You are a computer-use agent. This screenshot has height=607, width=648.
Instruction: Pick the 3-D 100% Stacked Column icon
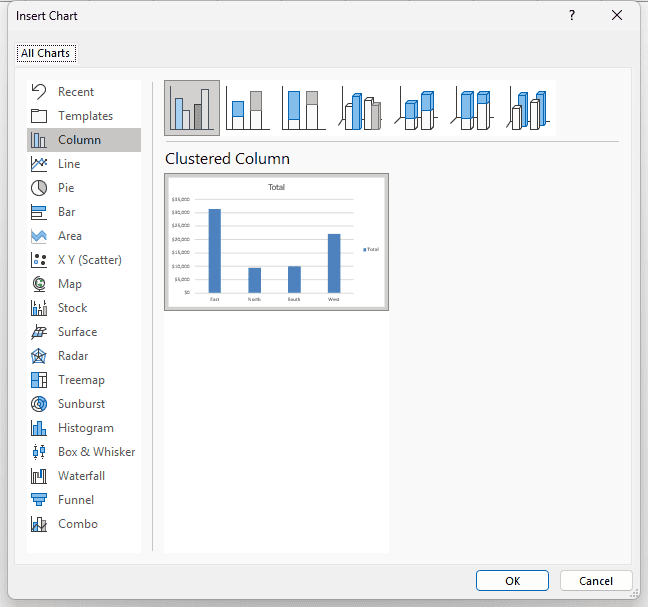tap(472, 108)
